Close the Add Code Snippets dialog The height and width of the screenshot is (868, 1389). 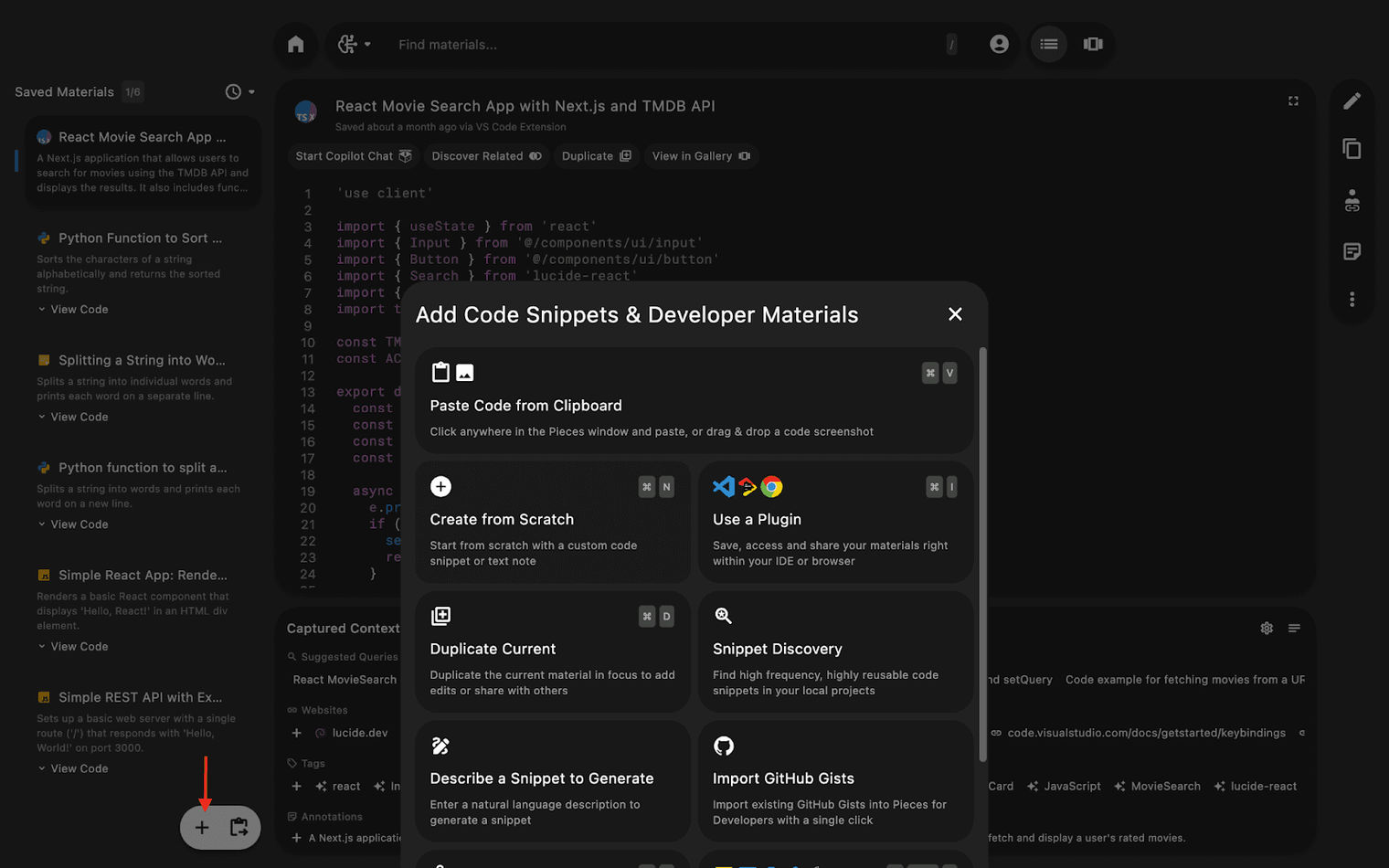point(955,314)
